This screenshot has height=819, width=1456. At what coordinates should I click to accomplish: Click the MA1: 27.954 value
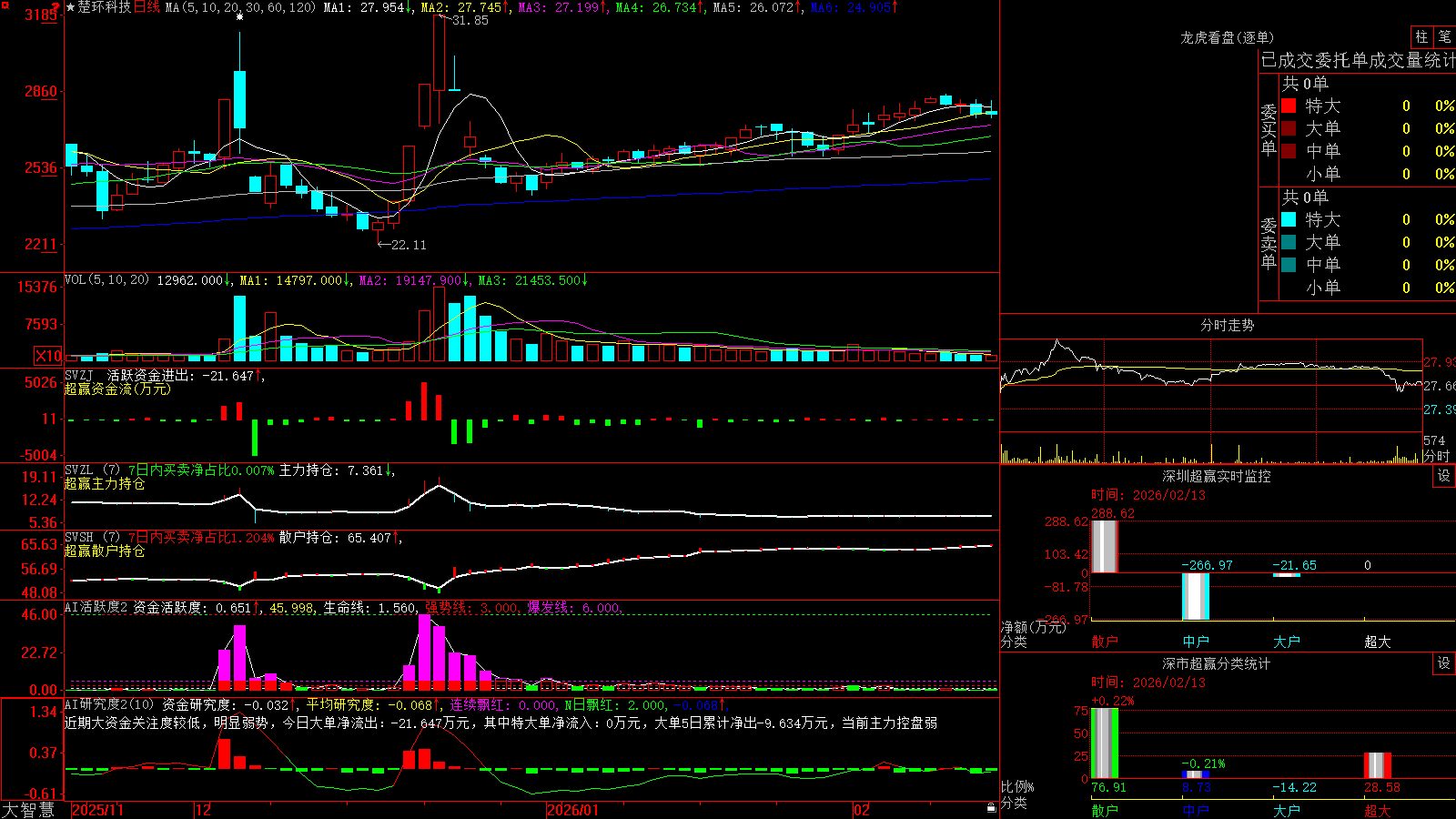(366, 7)
